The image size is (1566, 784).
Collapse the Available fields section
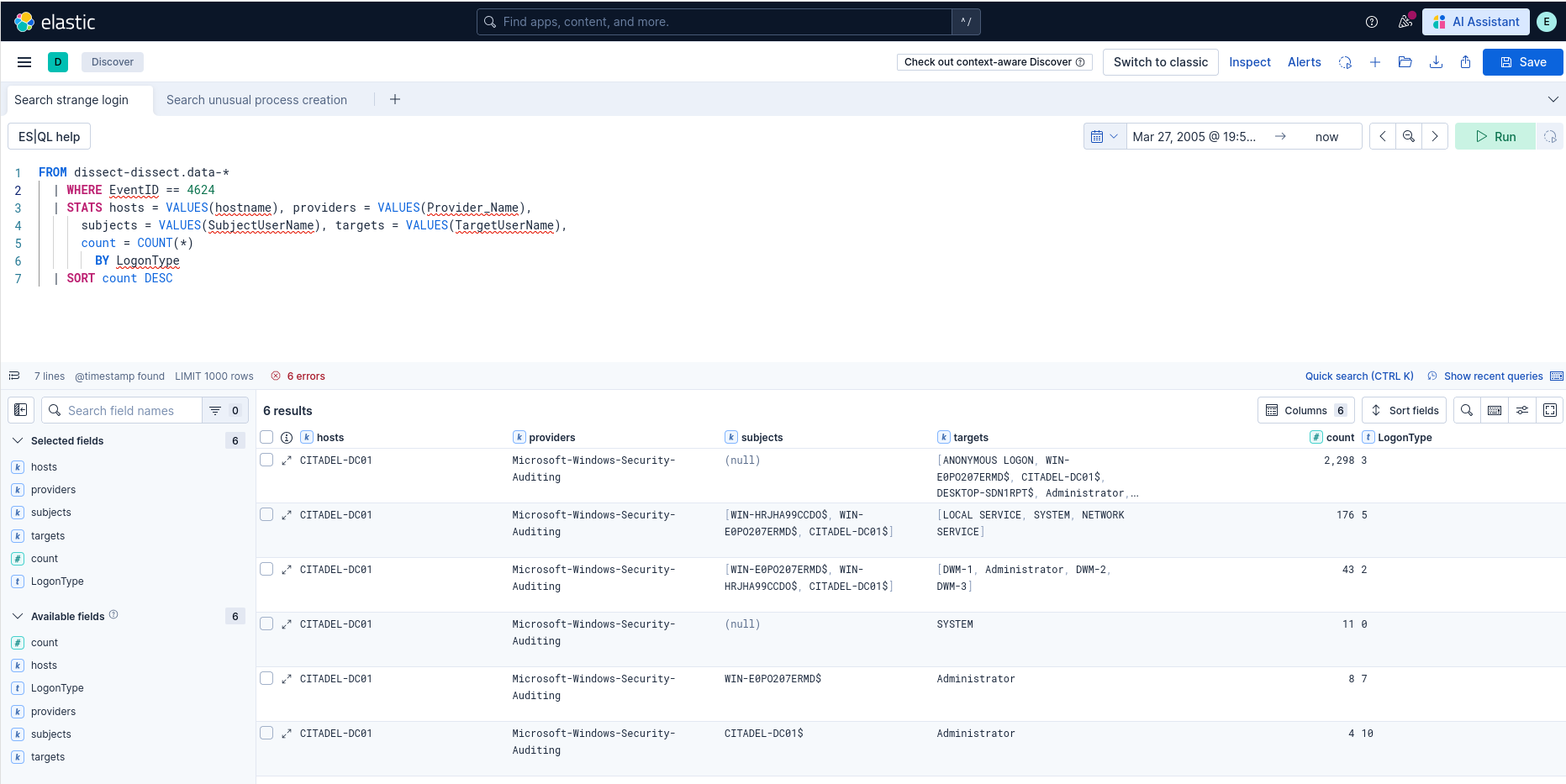pyautogui.click(x=18, y=616)
